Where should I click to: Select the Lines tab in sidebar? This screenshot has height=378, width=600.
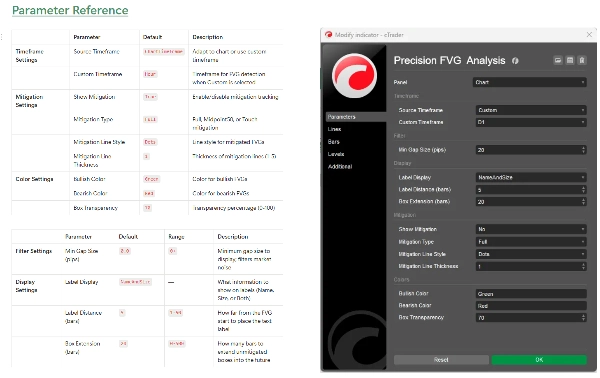click(334, 129)
